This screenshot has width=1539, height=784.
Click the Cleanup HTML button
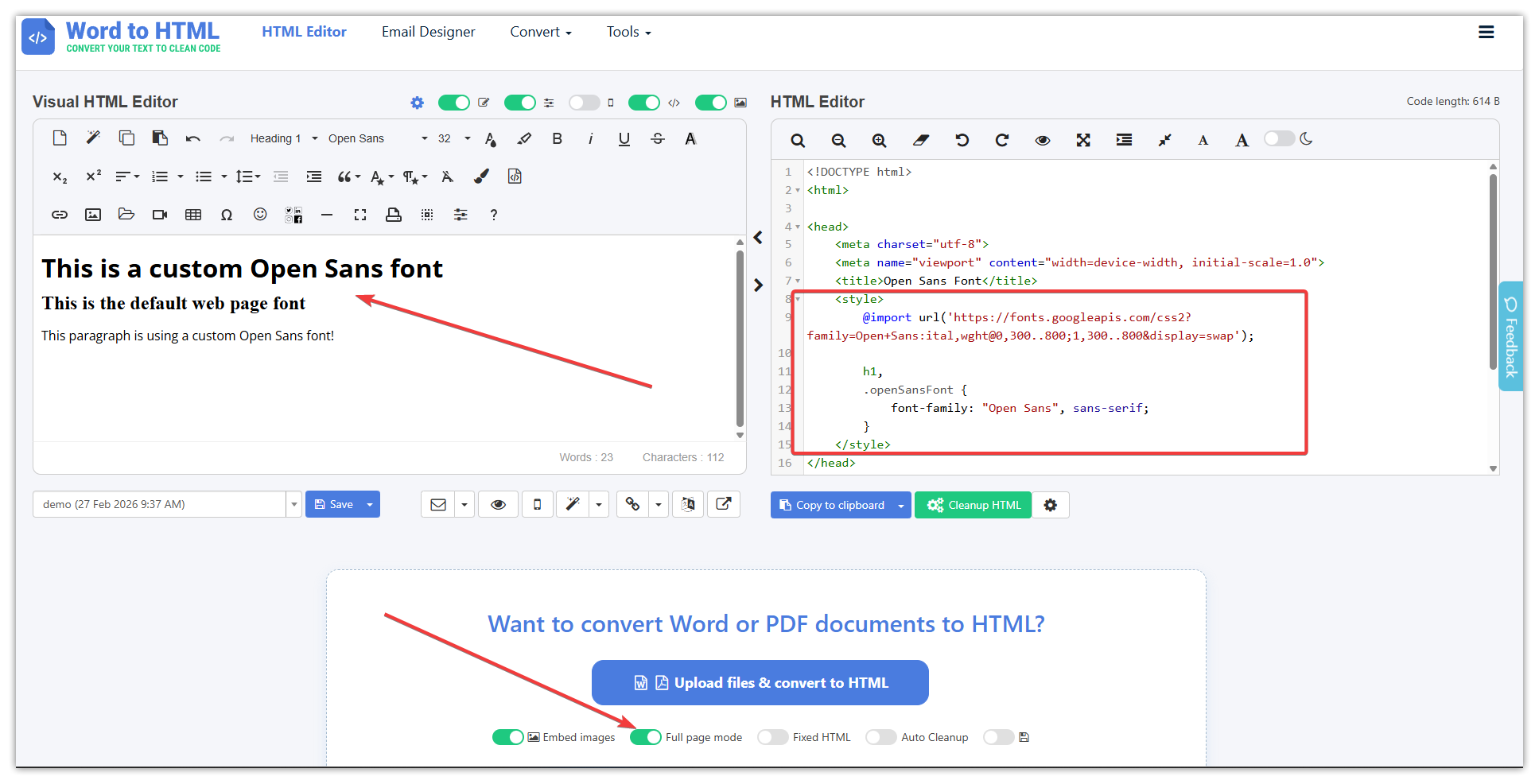973,506
